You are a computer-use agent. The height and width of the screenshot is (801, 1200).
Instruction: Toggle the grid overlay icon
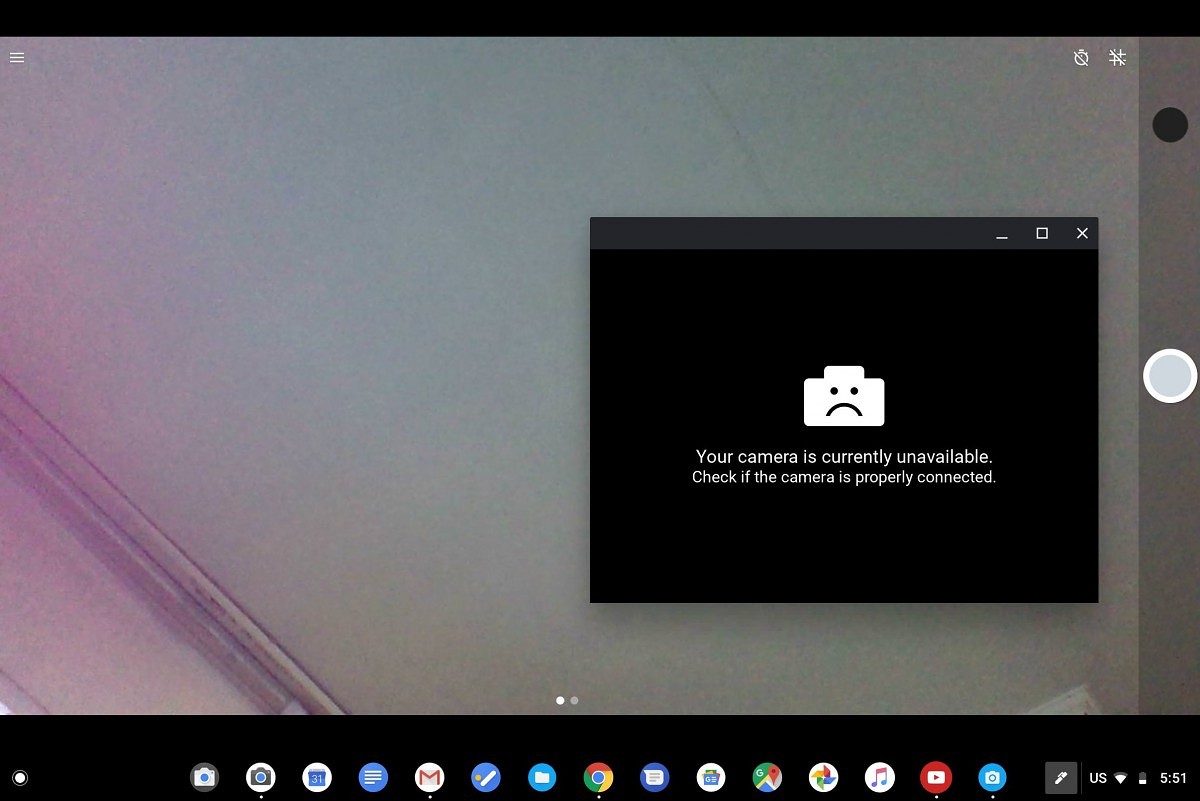click(1118, 58)
